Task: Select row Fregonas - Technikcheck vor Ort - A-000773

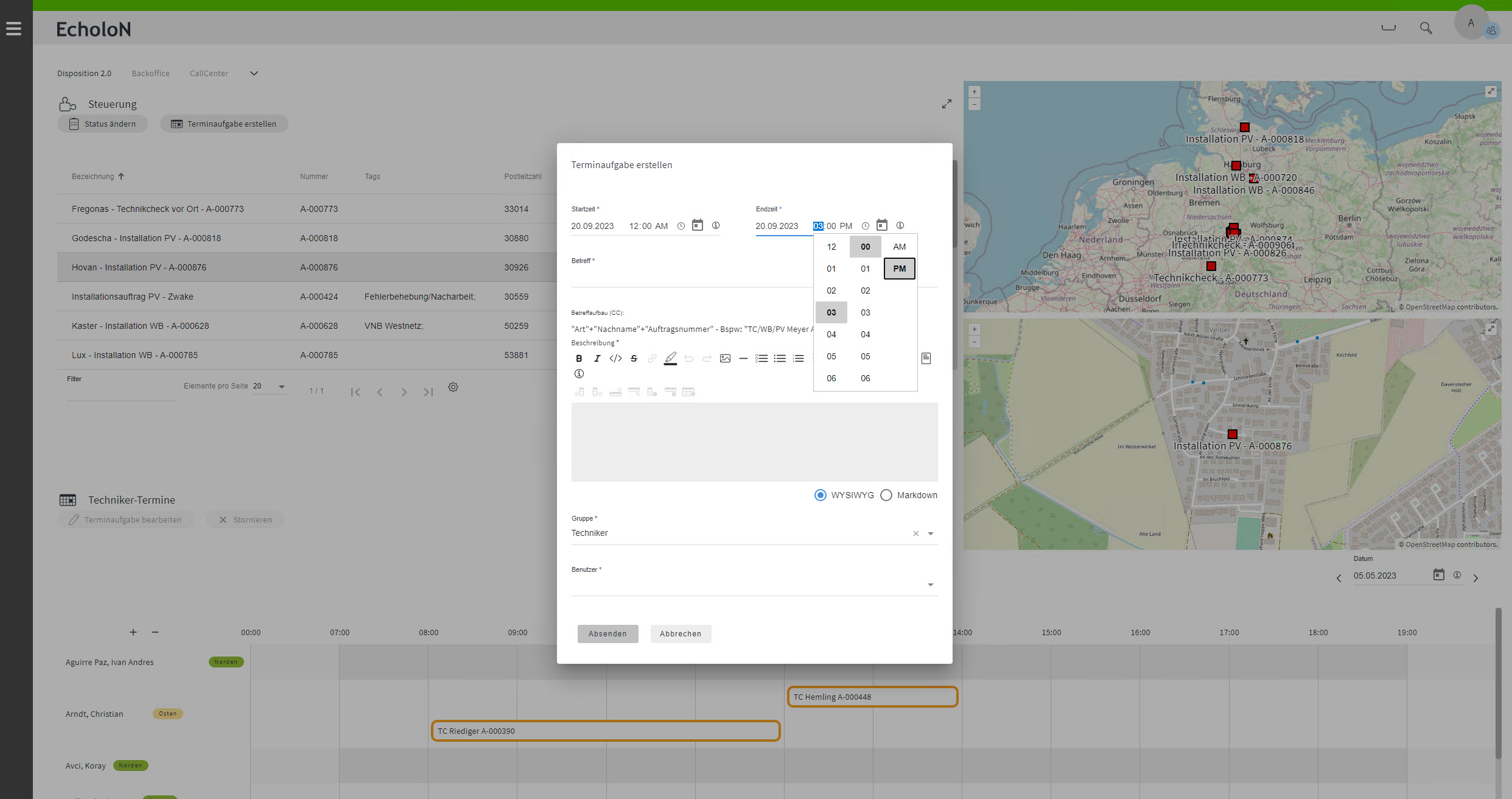Action: coord(307,209)
